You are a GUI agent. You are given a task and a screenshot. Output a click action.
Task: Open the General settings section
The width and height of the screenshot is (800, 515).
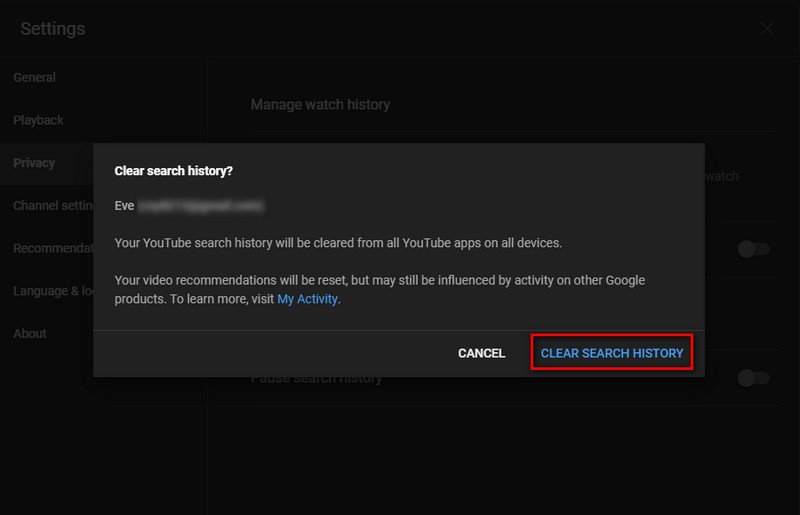click(34, 78)
